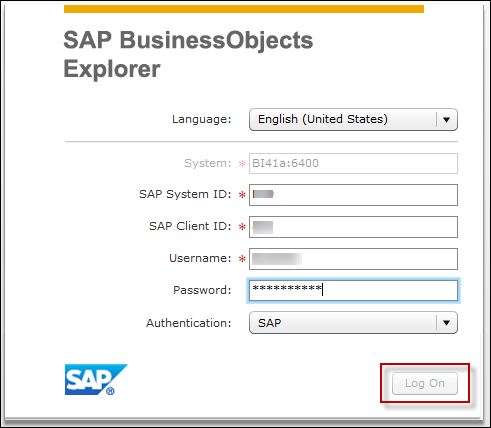This screenshot has height=428, width=491.
Task: Open the Language dropdown
Action: point(353,119)
